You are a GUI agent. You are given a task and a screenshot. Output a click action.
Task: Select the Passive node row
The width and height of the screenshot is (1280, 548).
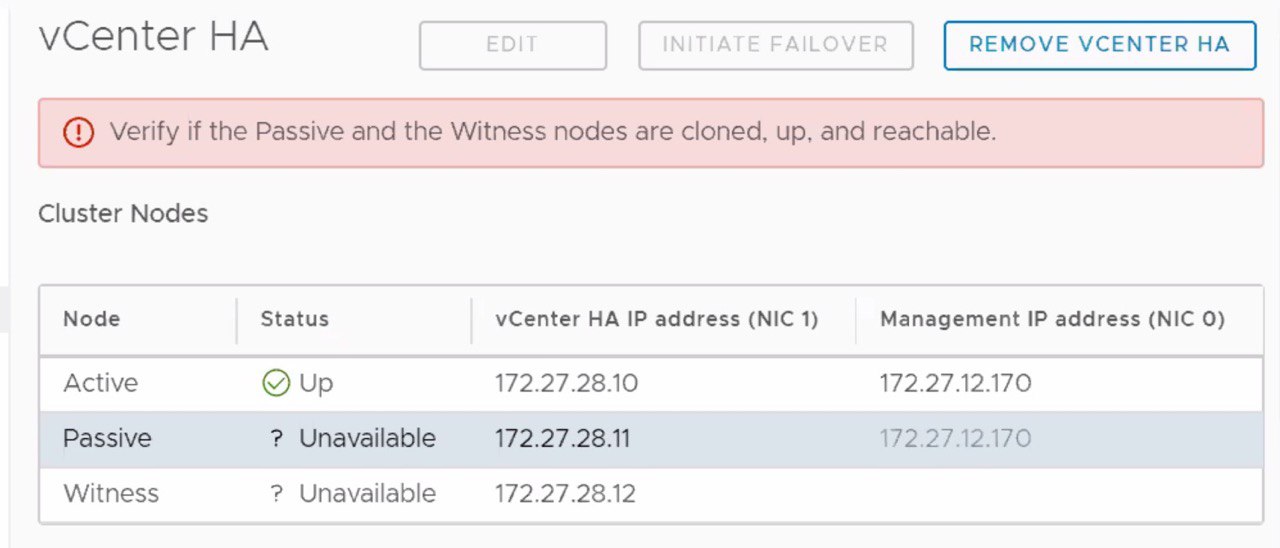coord(651,439)
